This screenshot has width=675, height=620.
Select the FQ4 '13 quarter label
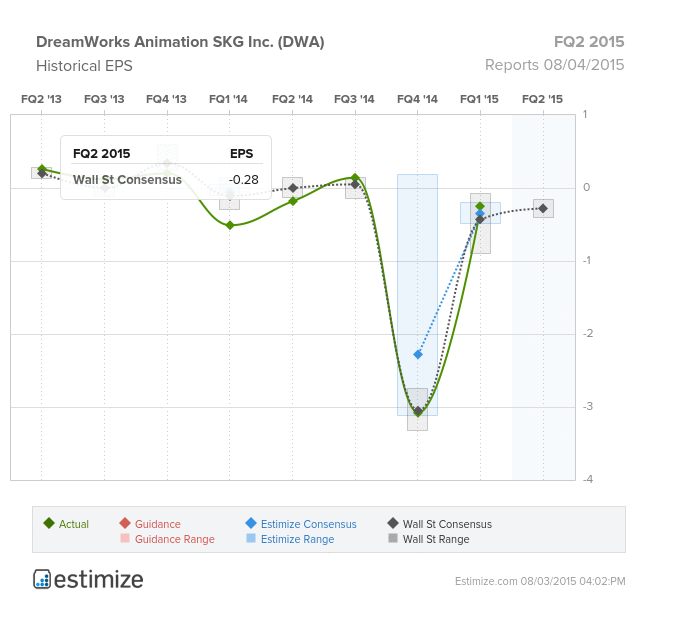(x=167, y=99)
